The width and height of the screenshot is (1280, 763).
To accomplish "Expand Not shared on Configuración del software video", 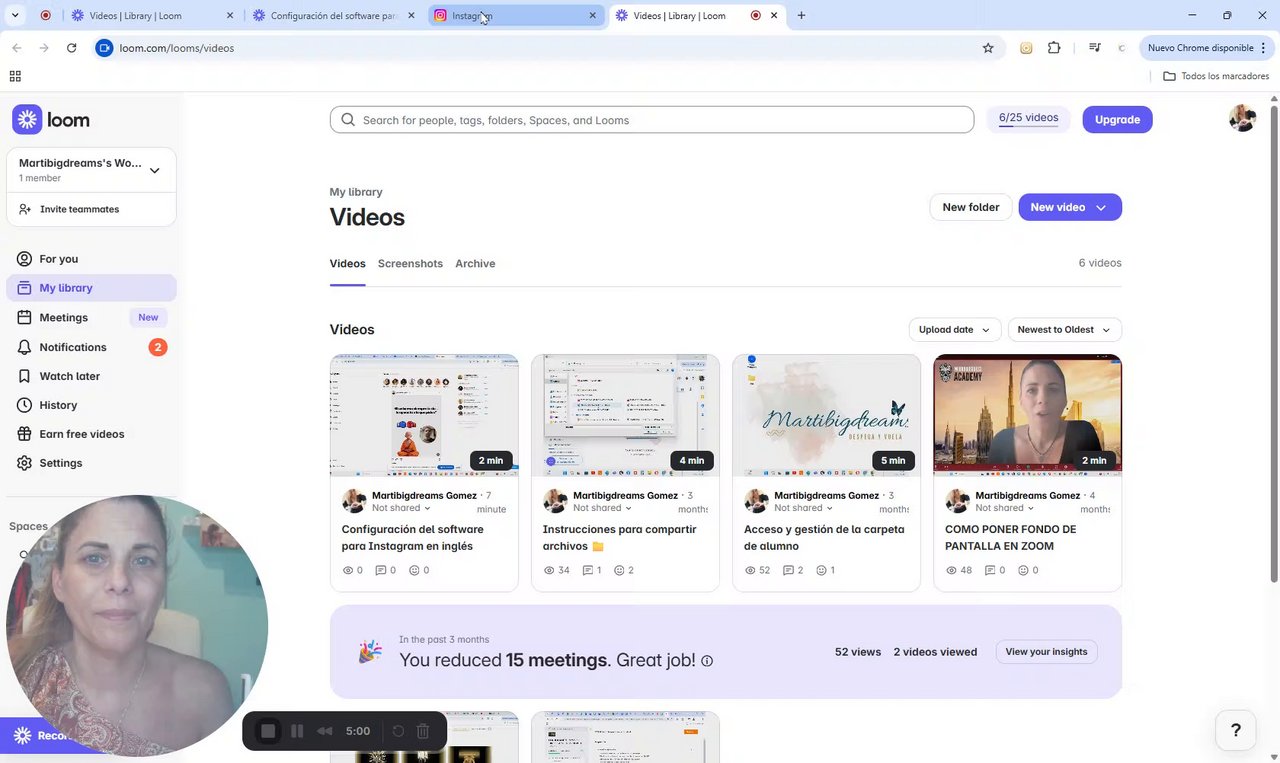I will point(402,508).
